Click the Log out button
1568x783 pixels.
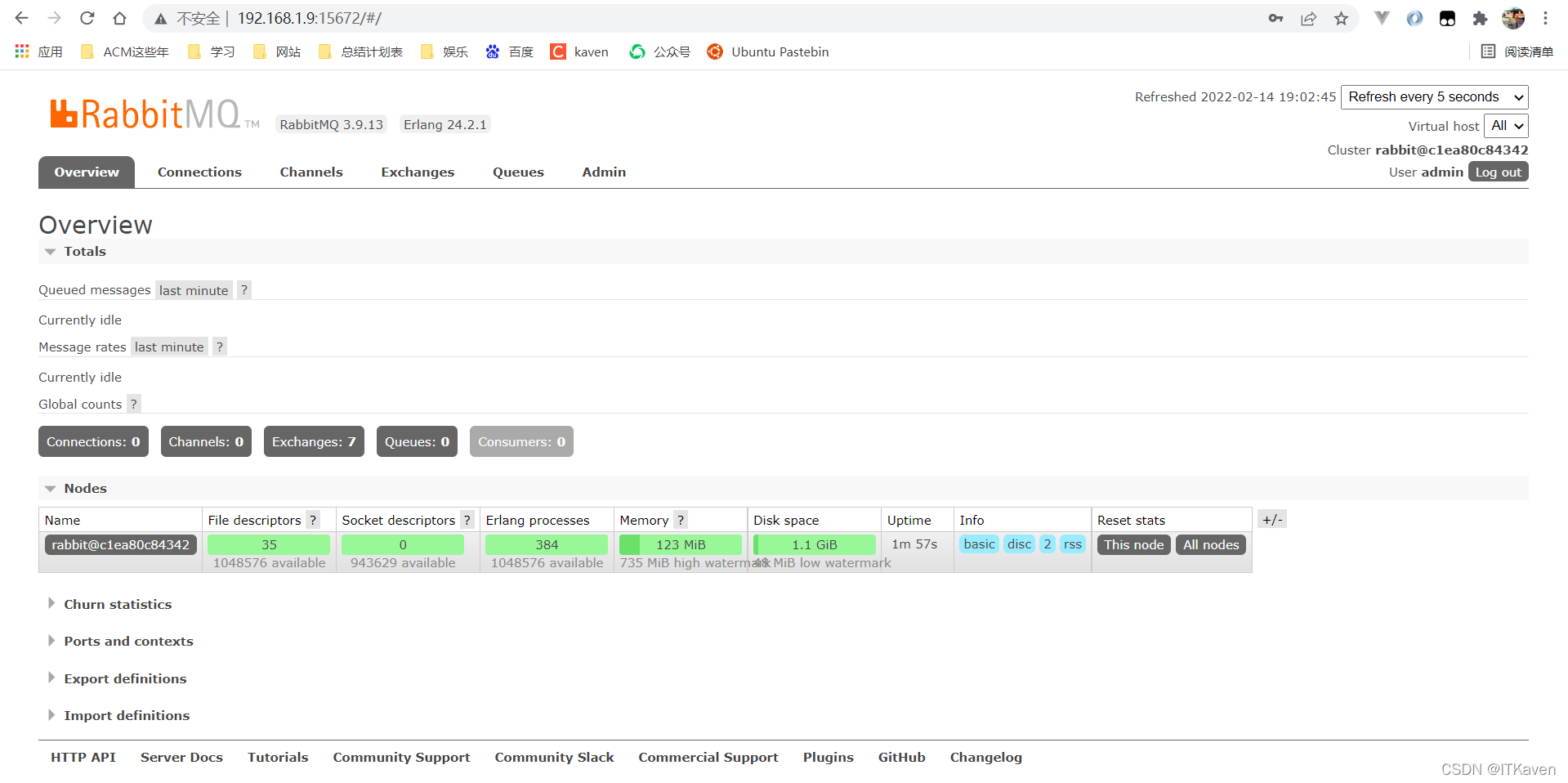(1498, 172)
